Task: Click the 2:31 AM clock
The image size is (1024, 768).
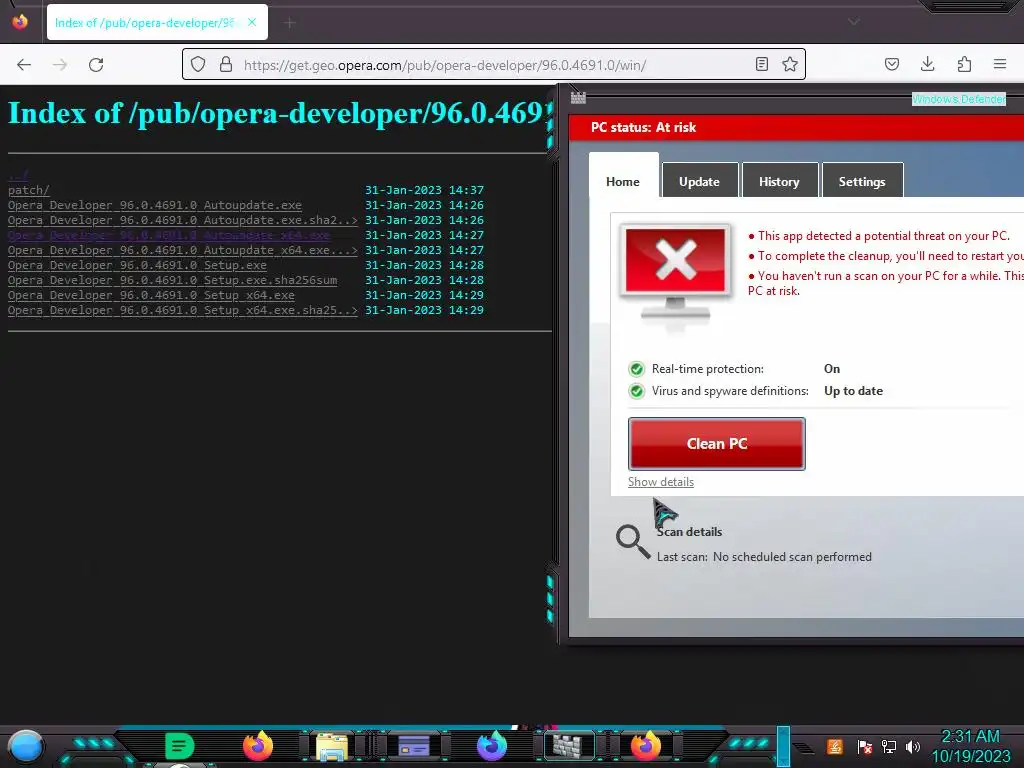Action: coord(970,737)
